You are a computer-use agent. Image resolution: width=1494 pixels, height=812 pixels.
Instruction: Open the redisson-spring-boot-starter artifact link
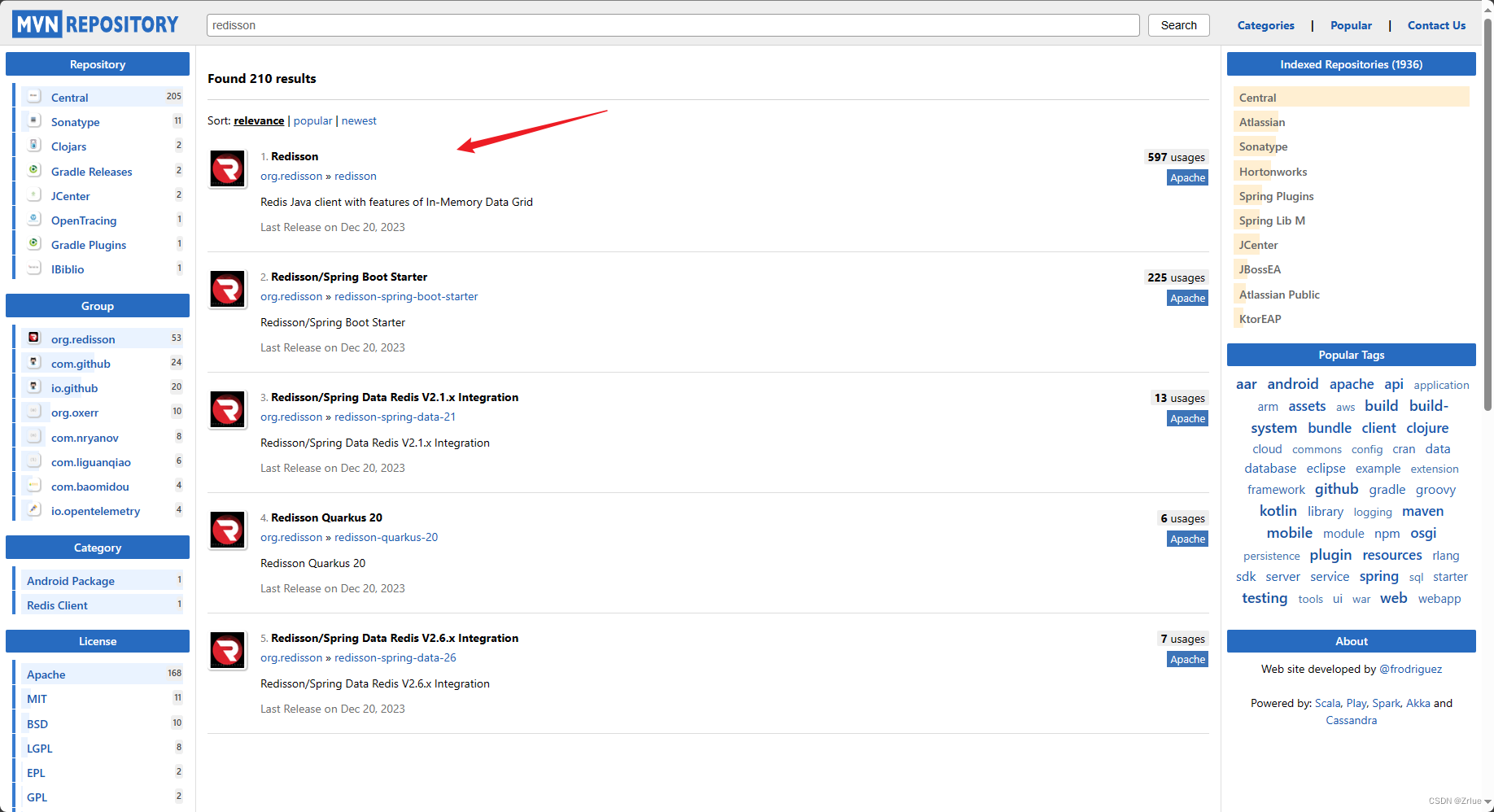pos(406,296)
